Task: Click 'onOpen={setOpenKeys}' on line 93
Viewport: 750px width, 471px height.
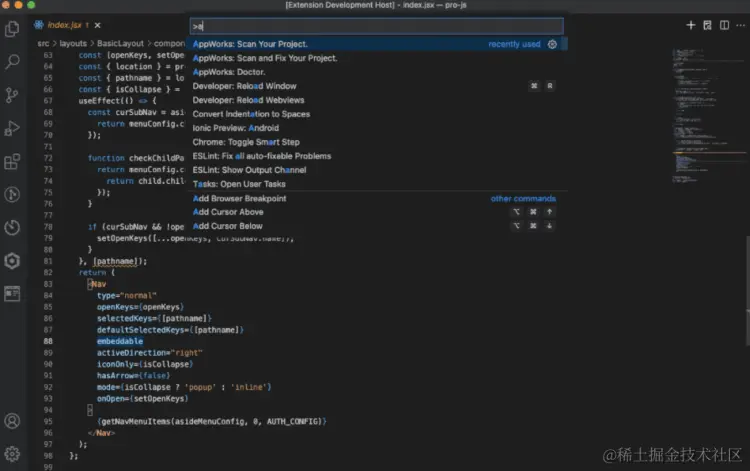Action: click(x=143, y=398)
